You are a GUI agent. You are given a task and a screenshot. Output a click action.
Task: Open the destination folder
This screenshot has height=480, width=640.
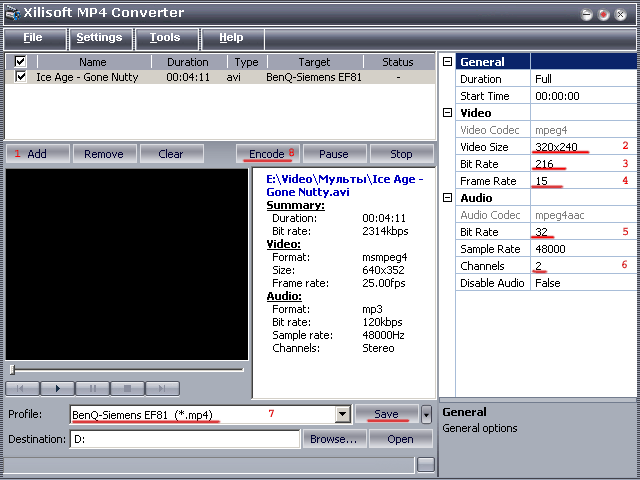(x=401, y=439)
